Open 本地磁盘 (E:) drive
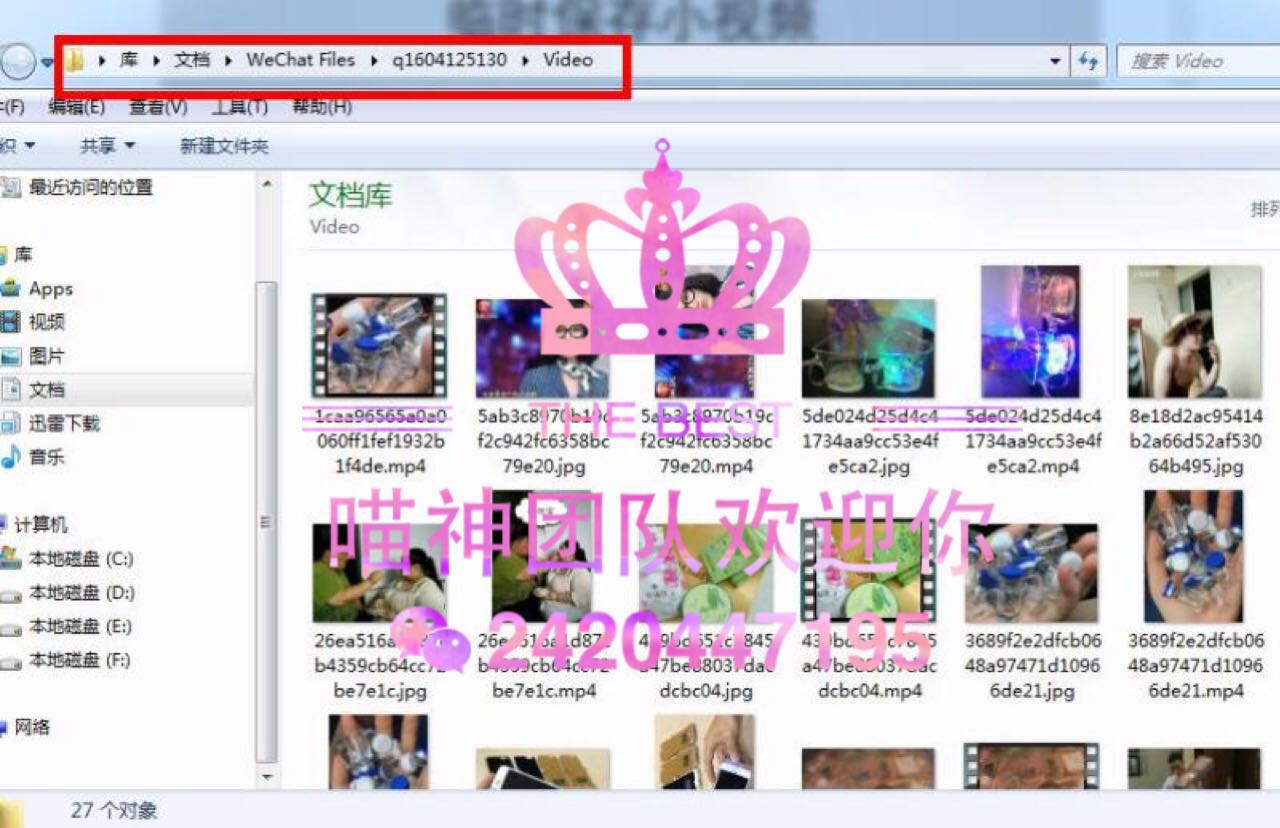The width and height of the screenshot is (1280, 828). pyautogui.click(x=80, y=626)
